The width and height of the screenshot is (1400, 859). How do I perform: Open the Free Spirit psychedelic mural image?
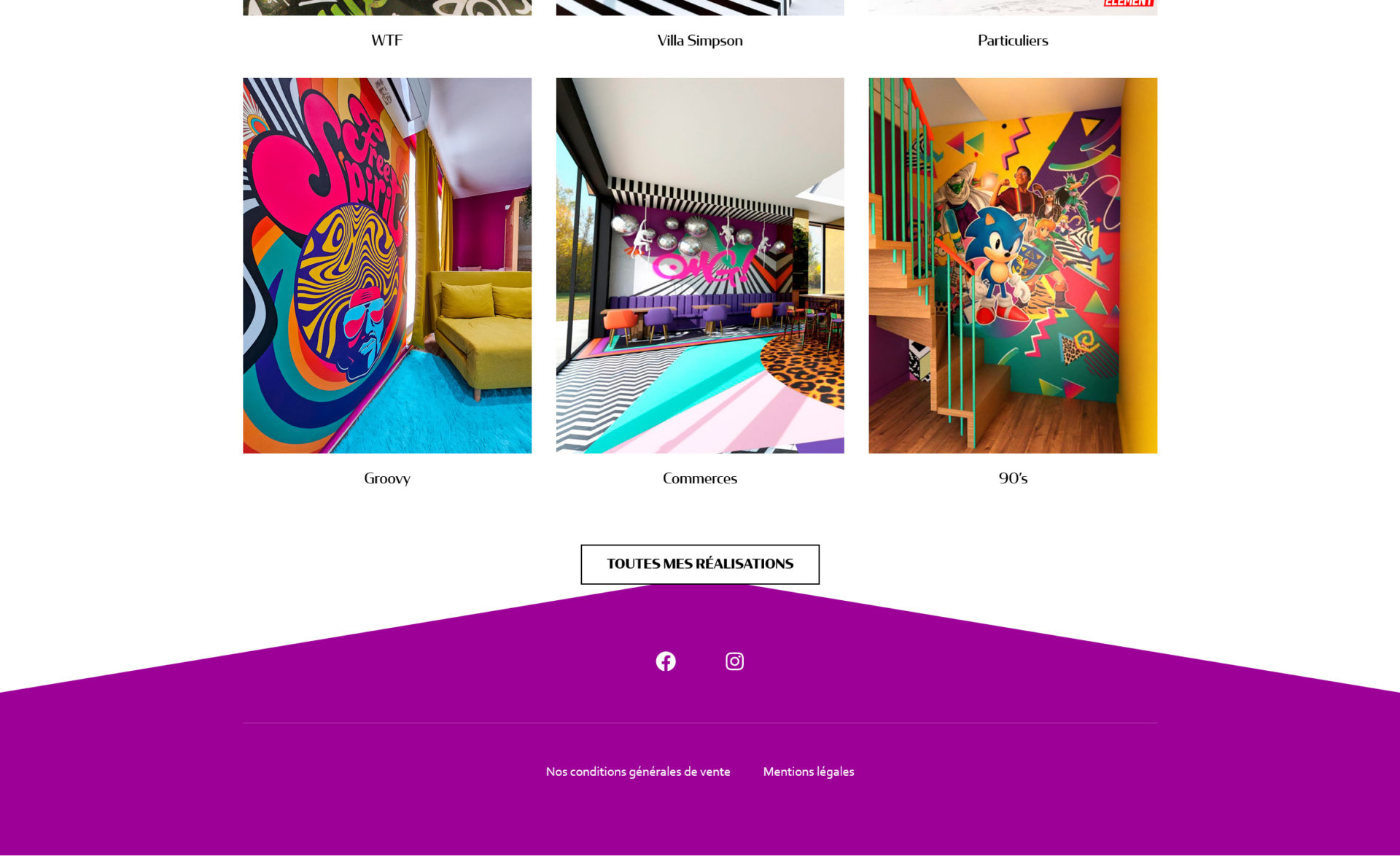point(387,265)
